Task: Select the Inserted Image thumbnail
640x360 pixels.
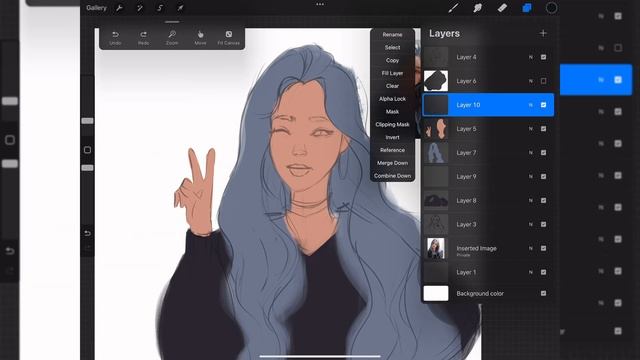Action: [x=436, y=248]
